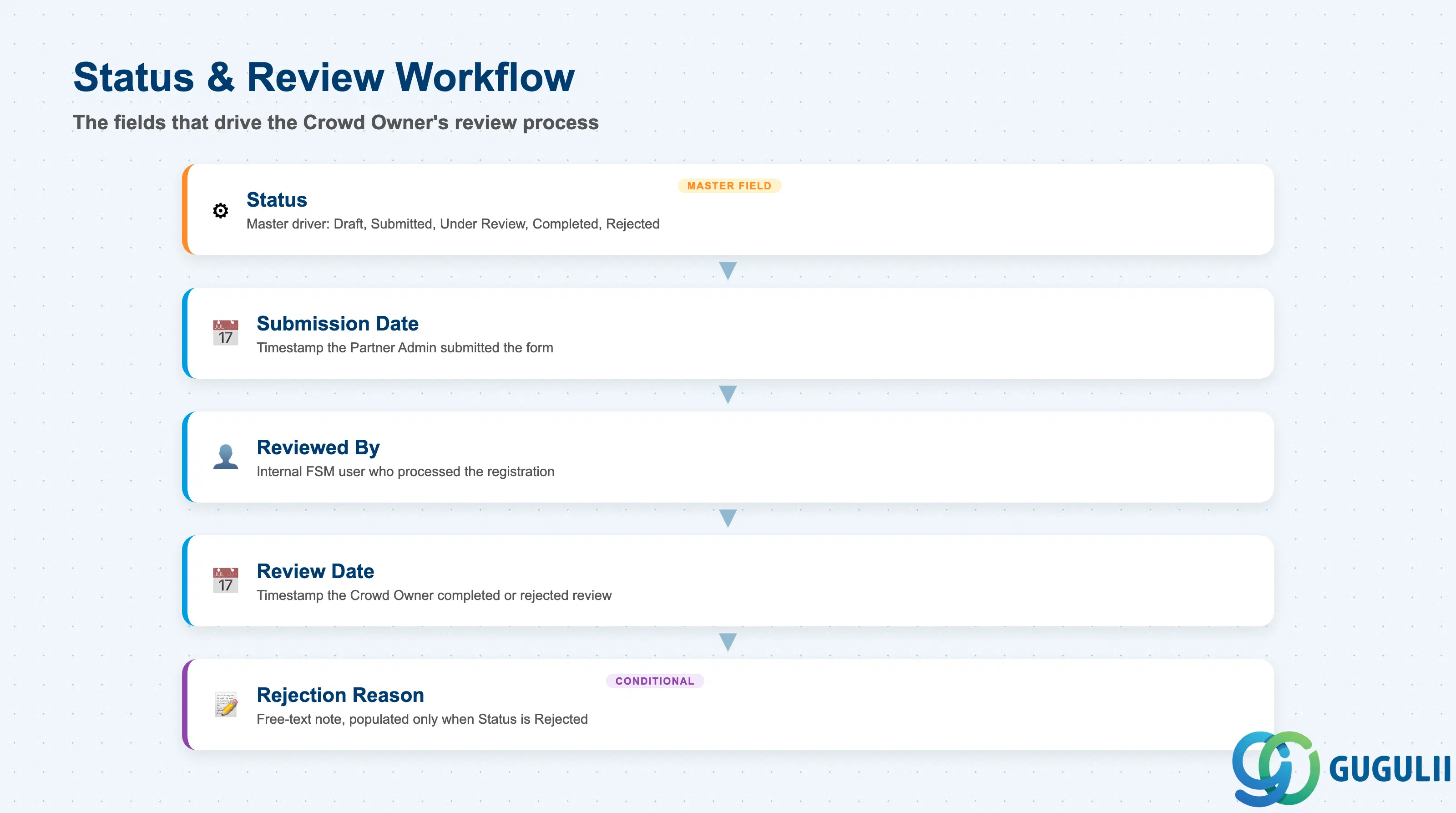This screenshot has width=1456, height=813.
Task: Click 'Free-text note, populated only when Status is Rejected'
Action: [x=422, y=719]
